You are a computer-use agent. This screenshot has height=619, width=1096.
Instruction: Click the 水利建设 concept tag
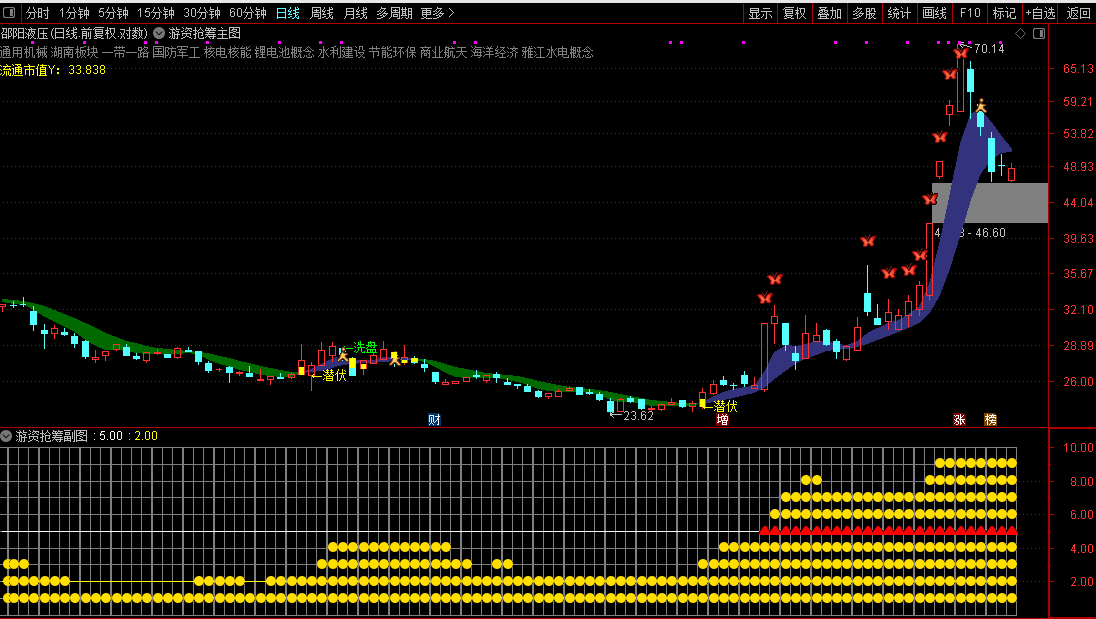click(342, 52)
